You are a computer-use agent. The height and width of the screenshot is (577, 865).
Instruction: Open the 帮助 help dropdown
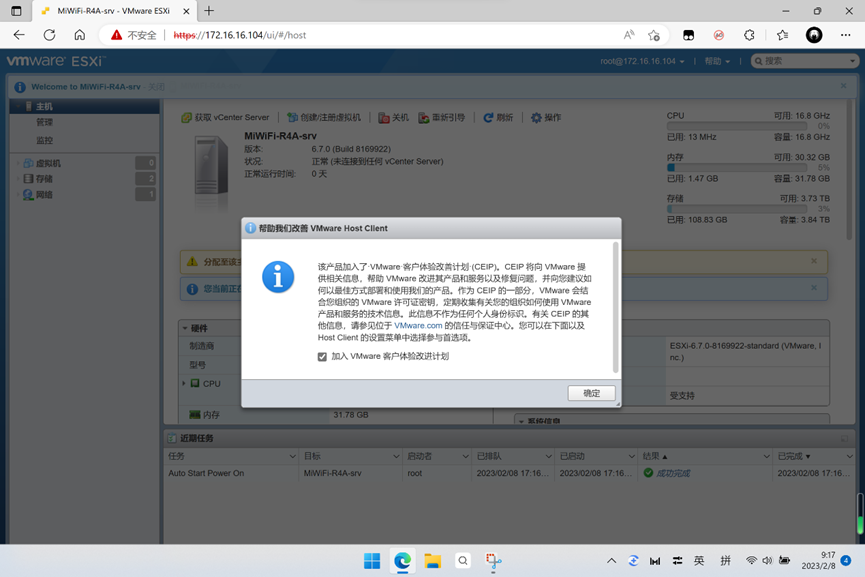click(x=717, y=61)
